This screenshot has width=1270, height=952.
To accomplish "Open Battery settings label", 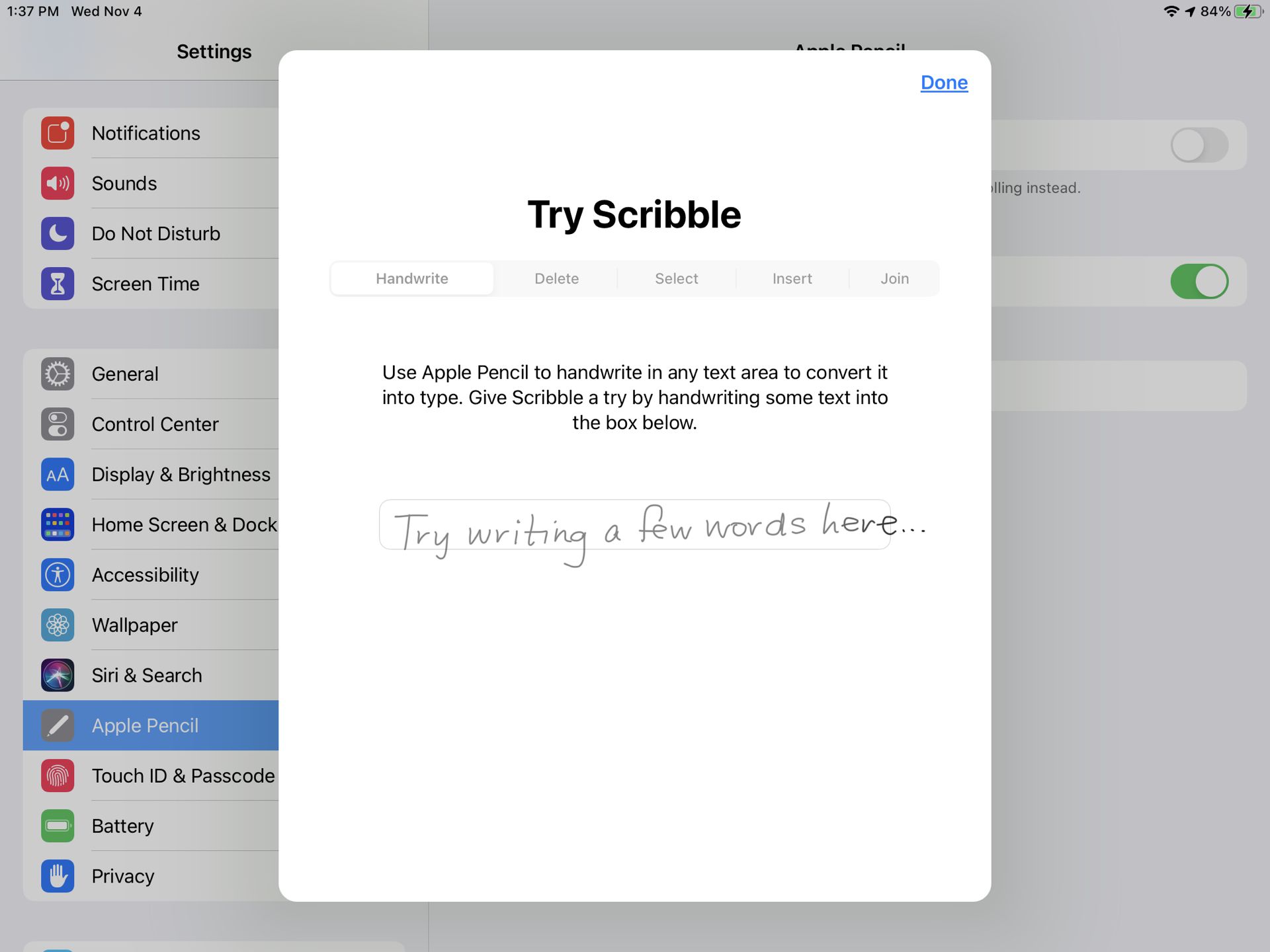I will [x=122, y=826].
